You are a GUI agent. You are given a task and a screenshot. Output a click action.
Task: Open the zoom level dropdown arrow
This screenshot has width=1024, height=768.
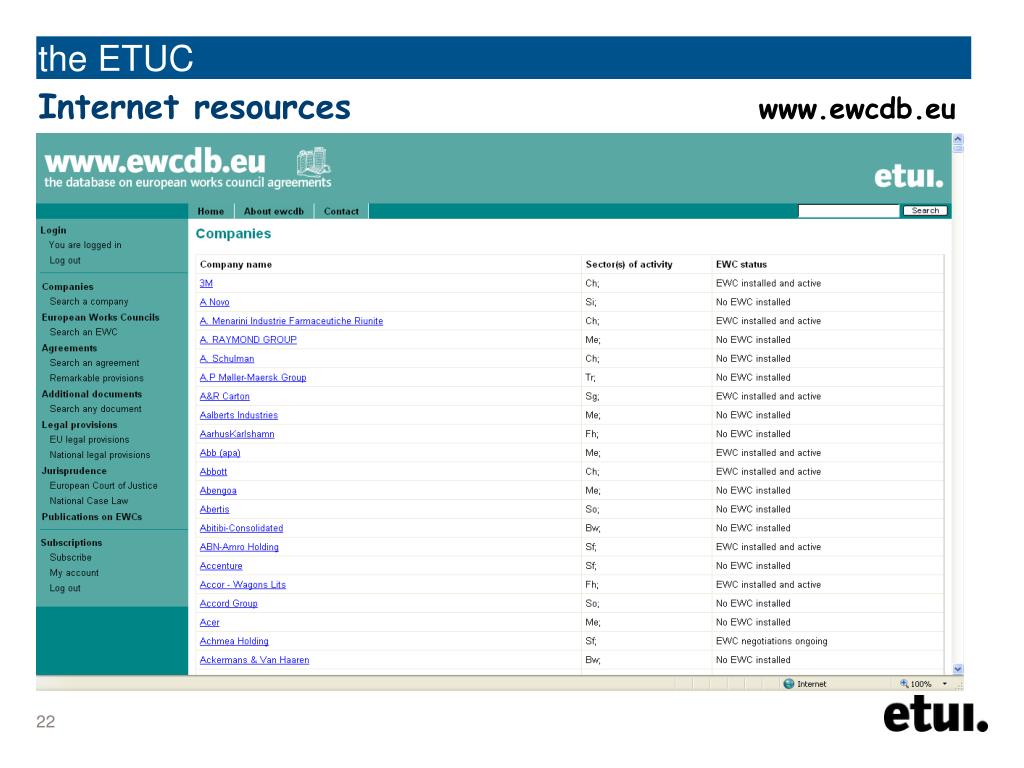point(944,684)
